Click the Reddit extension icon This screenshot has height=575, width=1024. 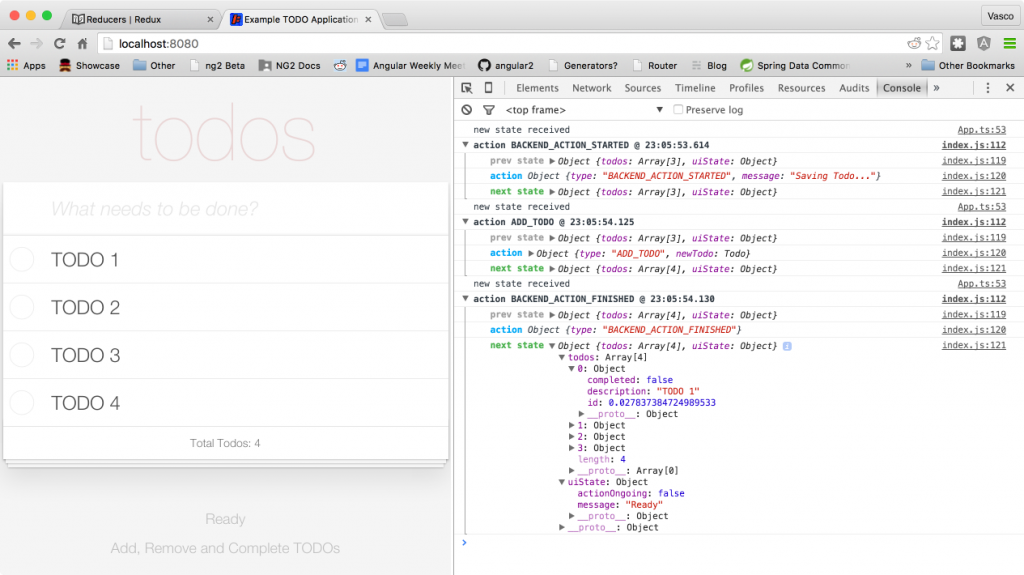click(914, 44)
